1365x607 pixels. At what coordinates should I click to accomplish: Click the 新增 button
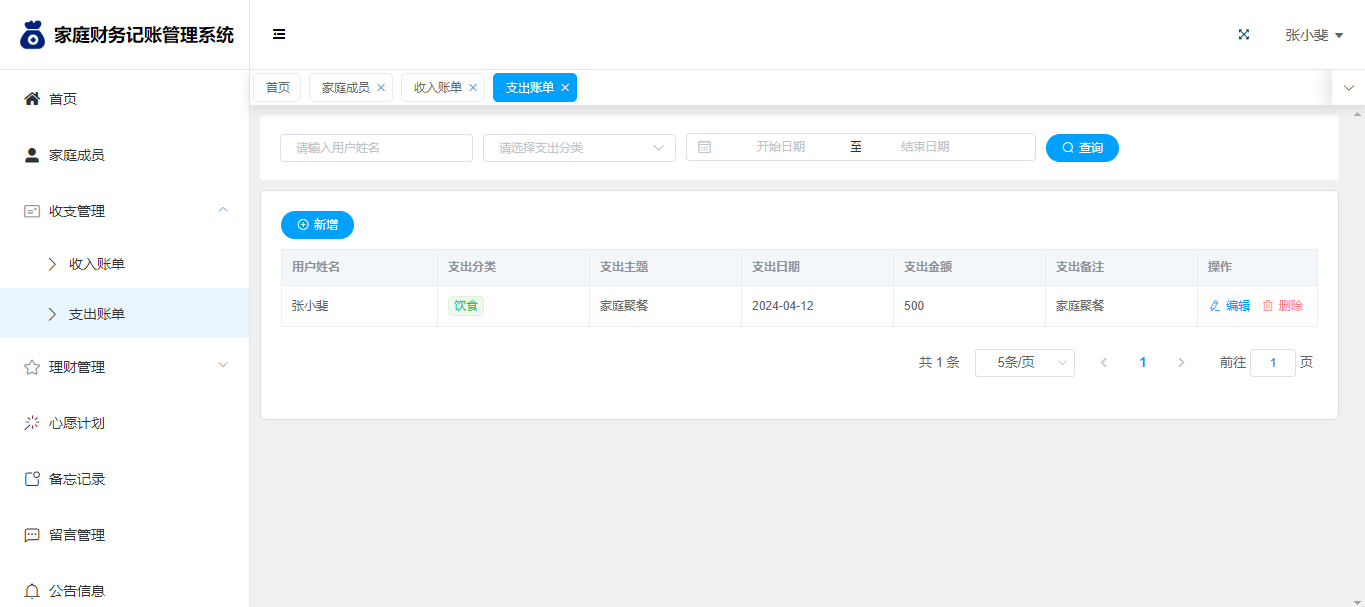317,225
